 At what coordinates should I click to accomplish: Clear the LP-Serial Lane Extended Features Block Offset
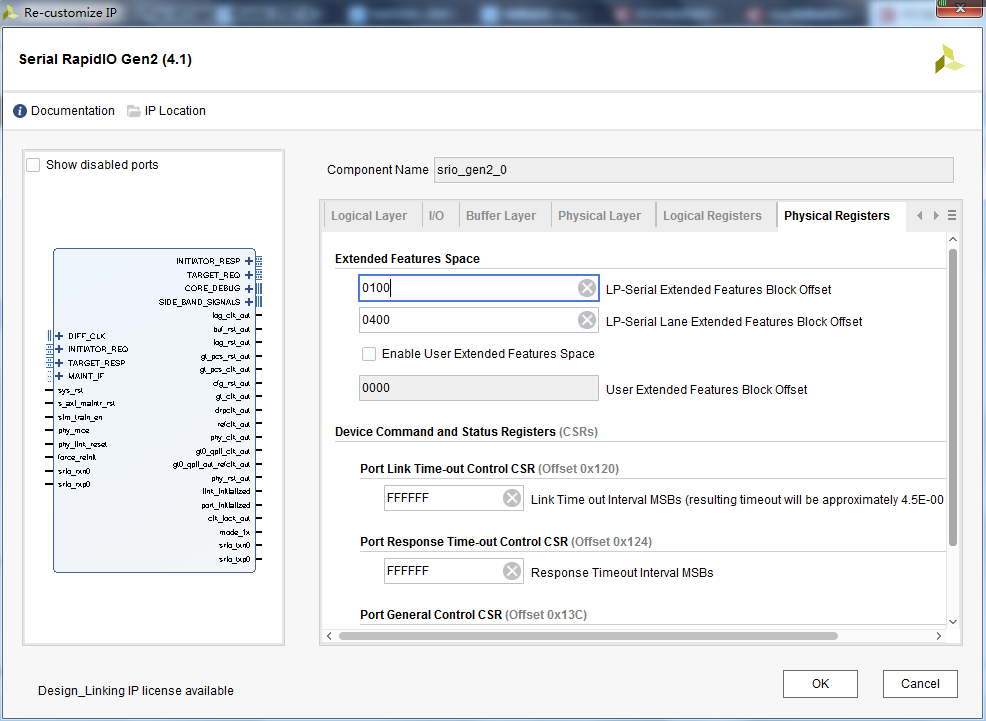587,319
